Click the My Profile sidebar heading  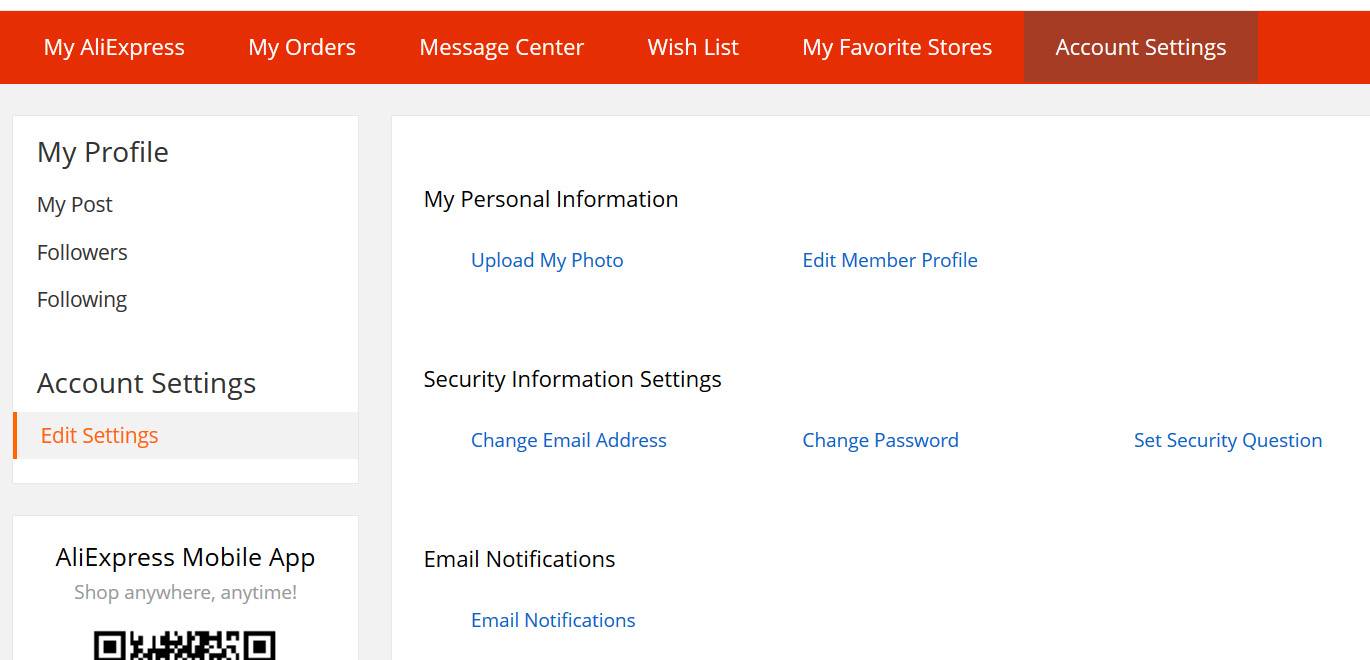pos(103,152)
